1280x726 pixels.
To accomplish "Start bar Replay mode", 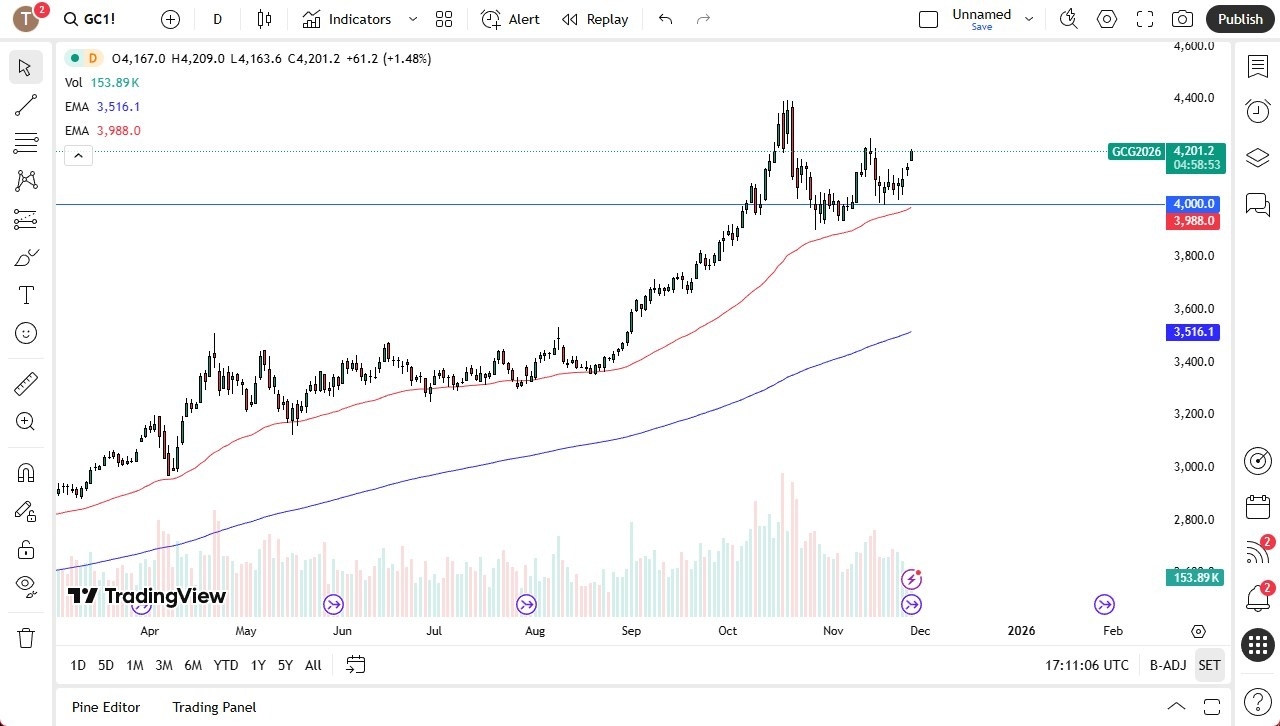I will pos(594,19).
